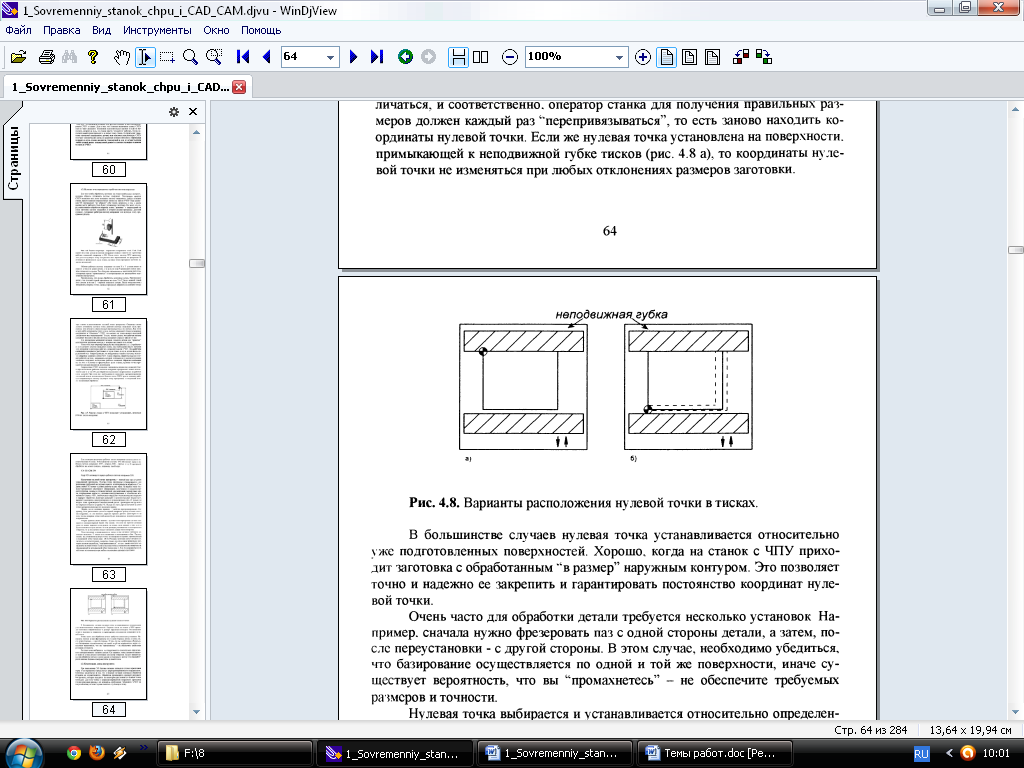The width and height of the screenshot is (1024, 768).
Task: Close the document tab with red X
Action: point(240,87)
